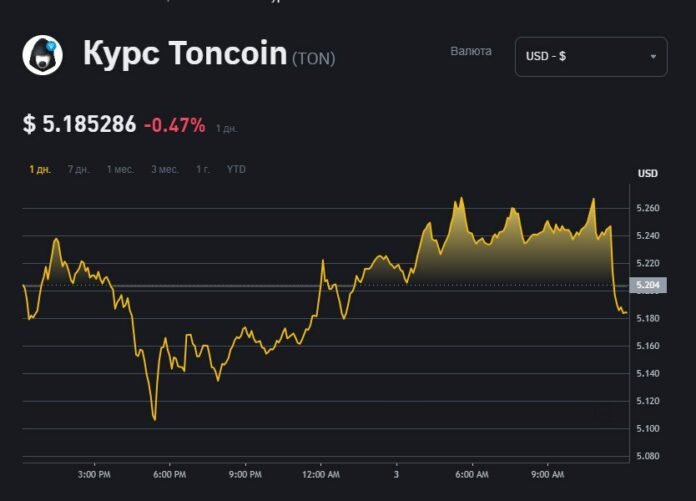Click the Курс Toncoin heading
The height and width of the screenshot is (501, 696).
pos(185,54)
